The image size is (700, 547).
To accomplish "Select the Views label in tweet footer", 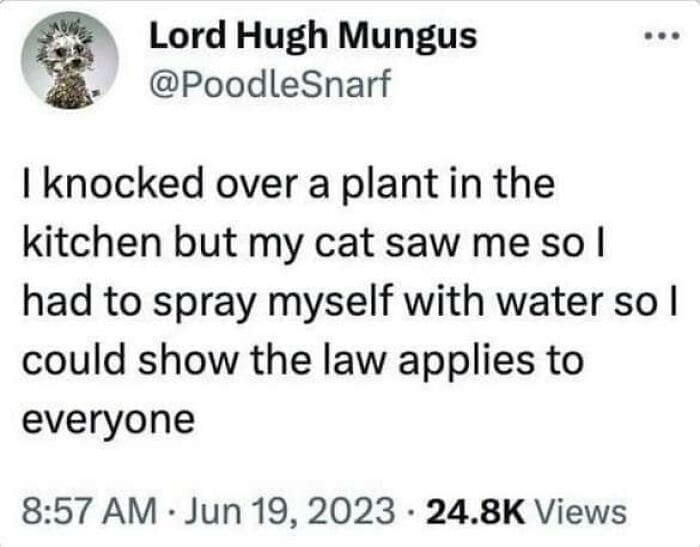I will coord(581,512).
